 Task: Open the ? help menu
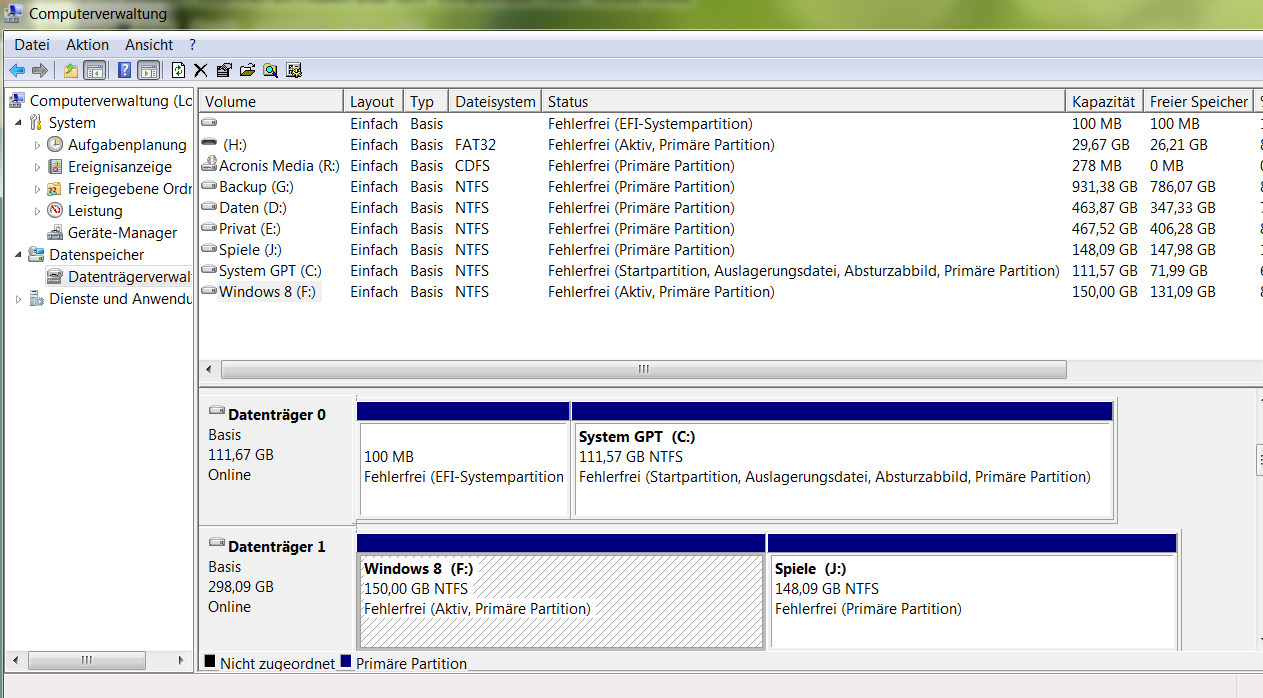[x=192, y=45]
